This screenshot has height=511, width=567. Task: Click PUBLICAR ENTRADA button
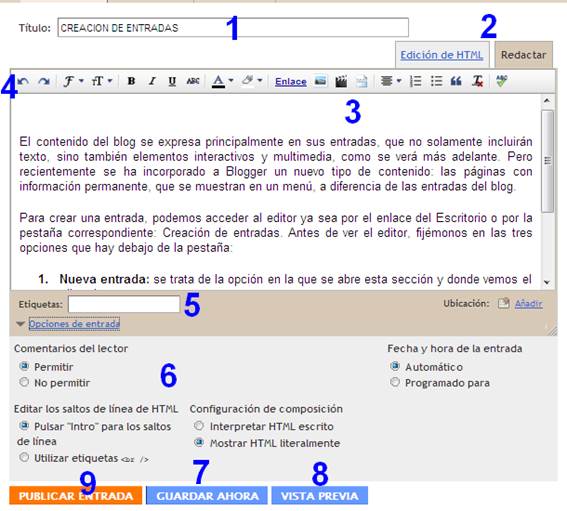tap(76, 495)
